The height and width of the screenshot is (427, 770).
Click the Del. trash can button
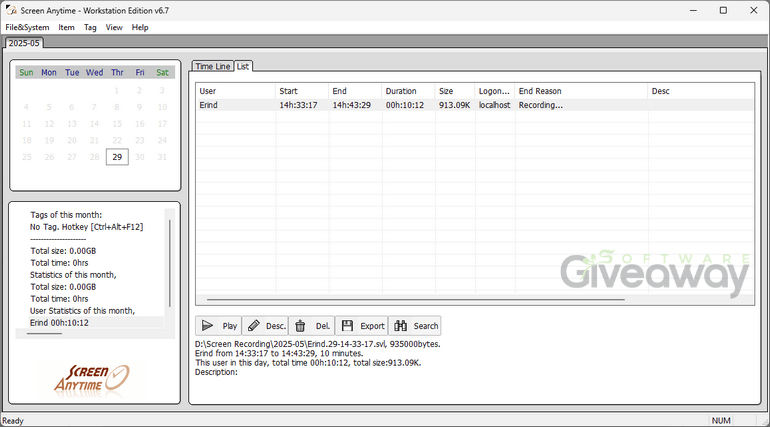click(x=312, y=326)
